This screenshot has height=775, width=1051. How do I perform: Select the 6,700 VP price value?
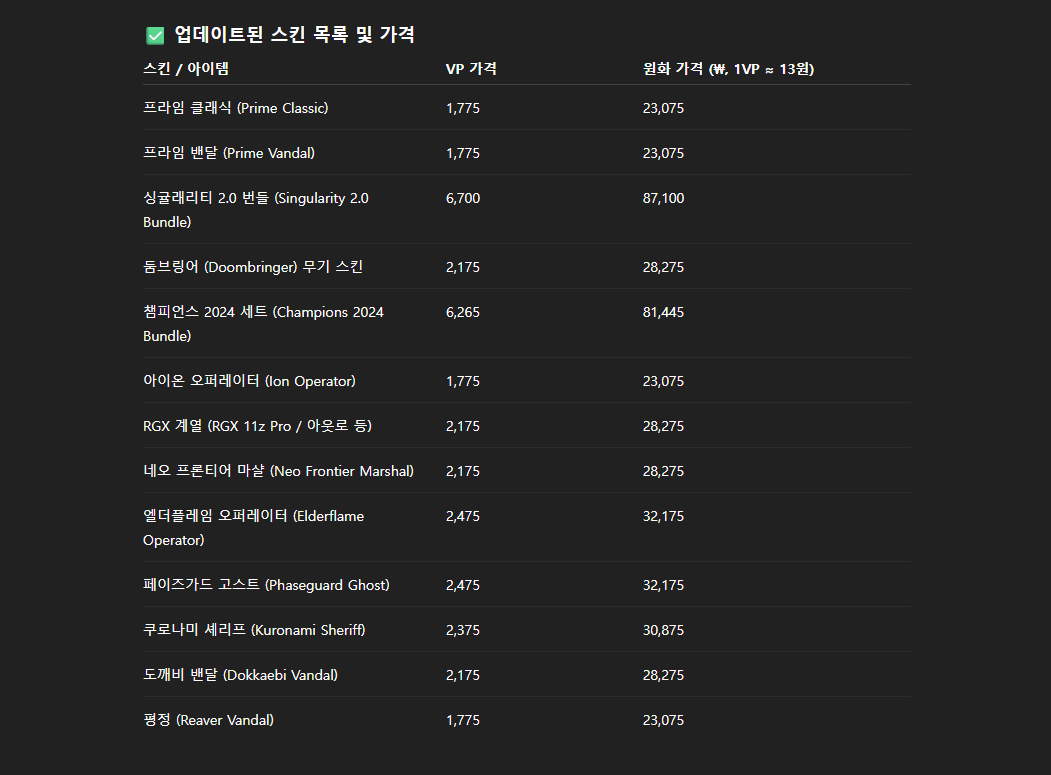click(x=463, y=198)
